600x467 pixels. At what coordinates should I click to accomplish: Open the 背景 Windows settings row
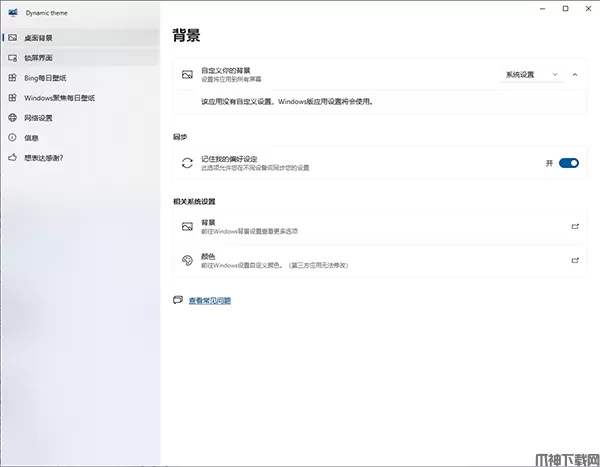[380, 227]
